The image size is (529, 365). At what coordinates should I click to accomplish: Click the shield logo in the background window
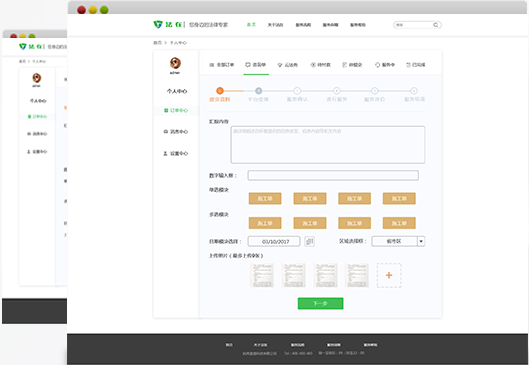tap(23, 47)
